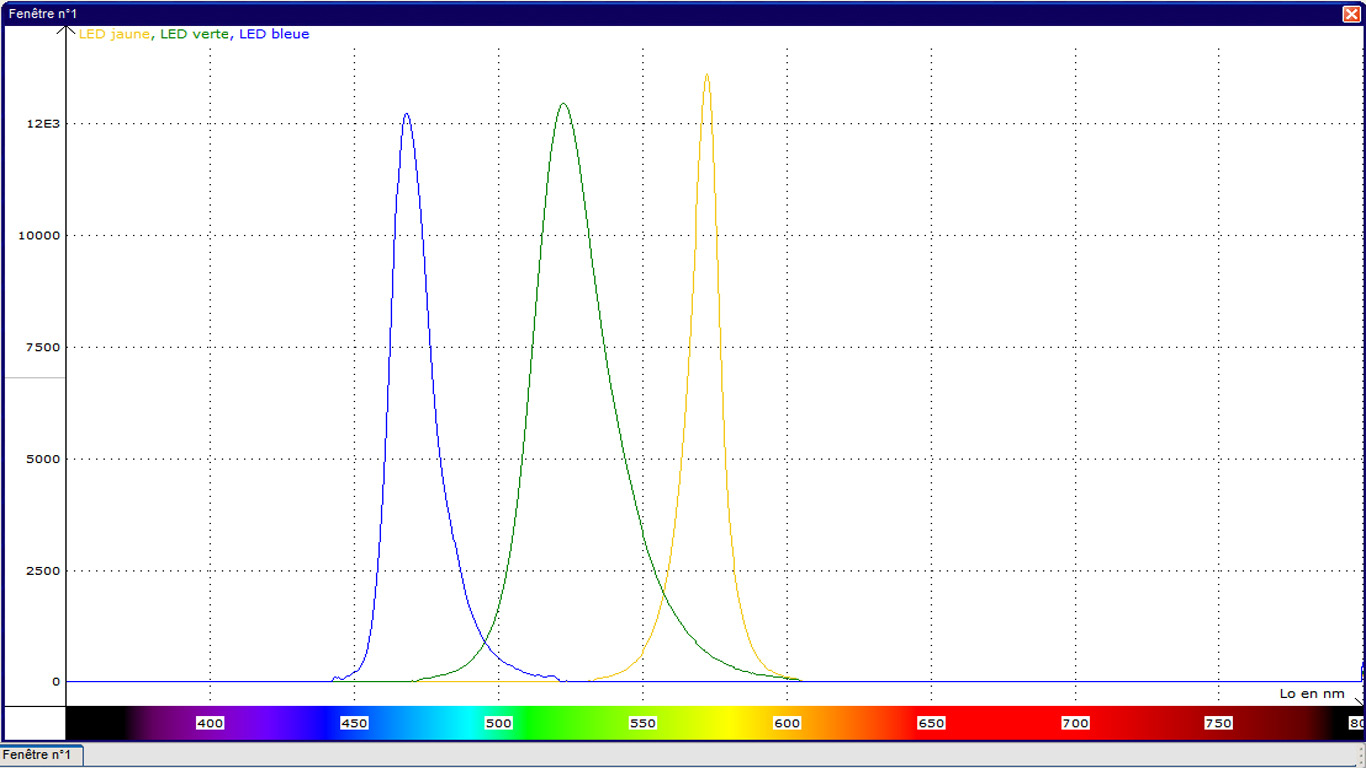The image size is (1366, 768).
Task: Click the 750 wavelength marker
Action: (x=1218, y=723)
